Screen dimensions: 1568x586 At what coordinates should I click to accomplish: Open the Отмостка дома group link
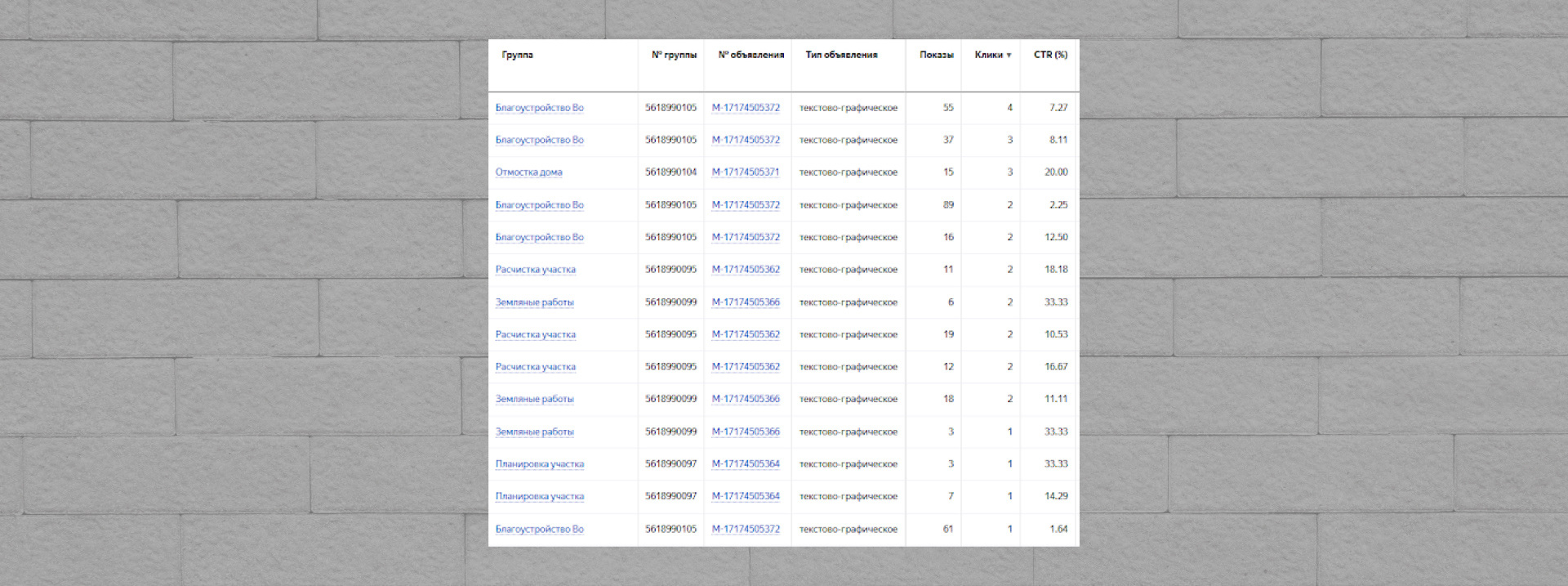[528, 172]
